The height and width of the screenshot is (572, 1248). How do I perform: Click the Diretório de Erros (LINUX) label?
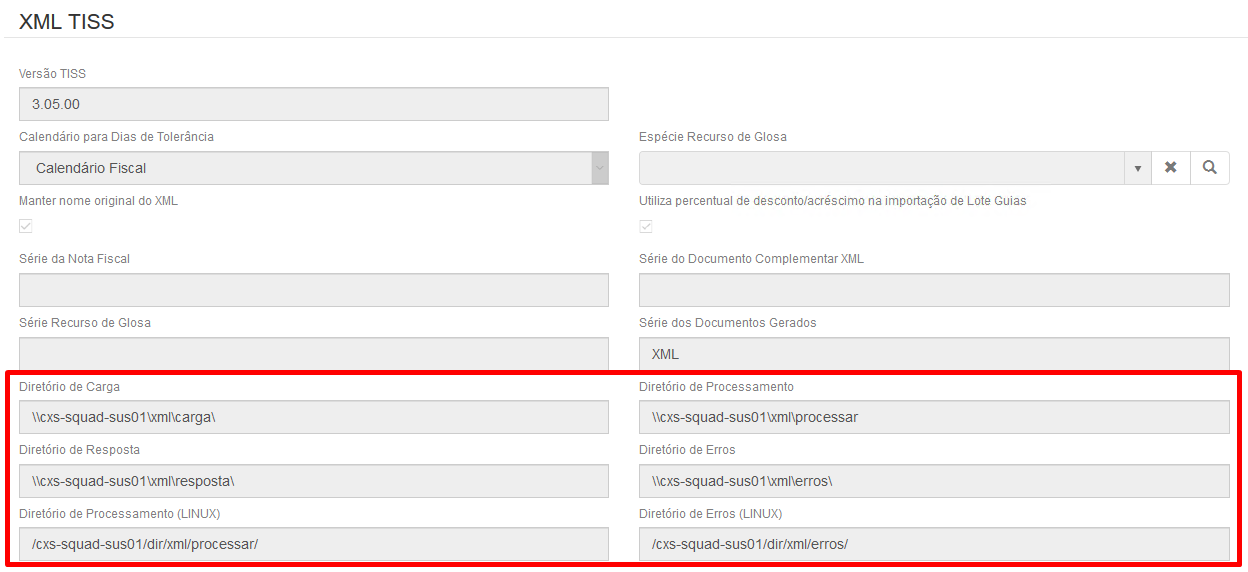click(x=710, y=514)
